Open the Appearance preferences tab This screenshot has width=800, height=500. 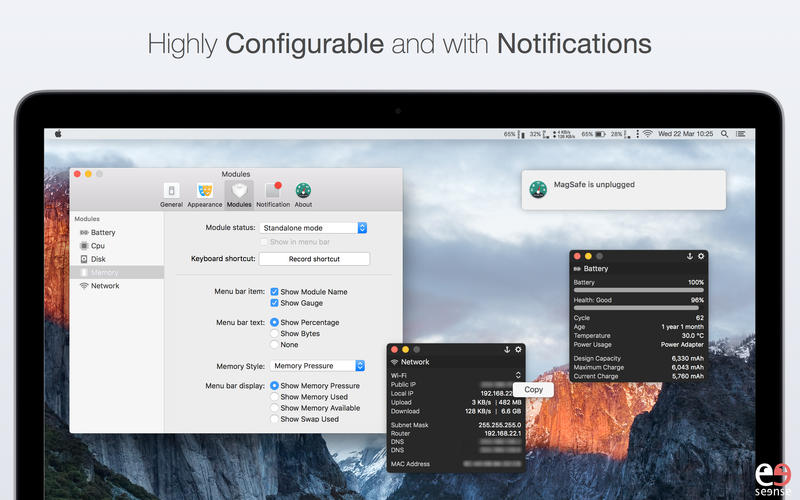point(204,194)
